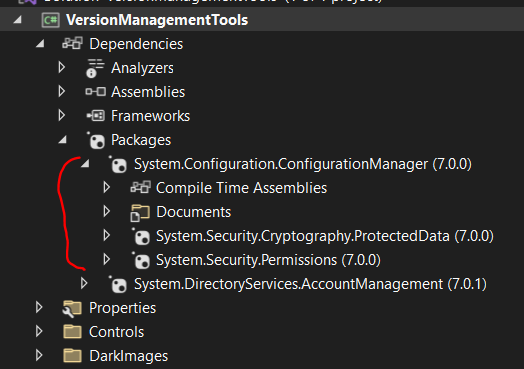Click the System.Security.Cryptography.ProtectedData package icon
The image size is (524, 369).
pos(140,236)
